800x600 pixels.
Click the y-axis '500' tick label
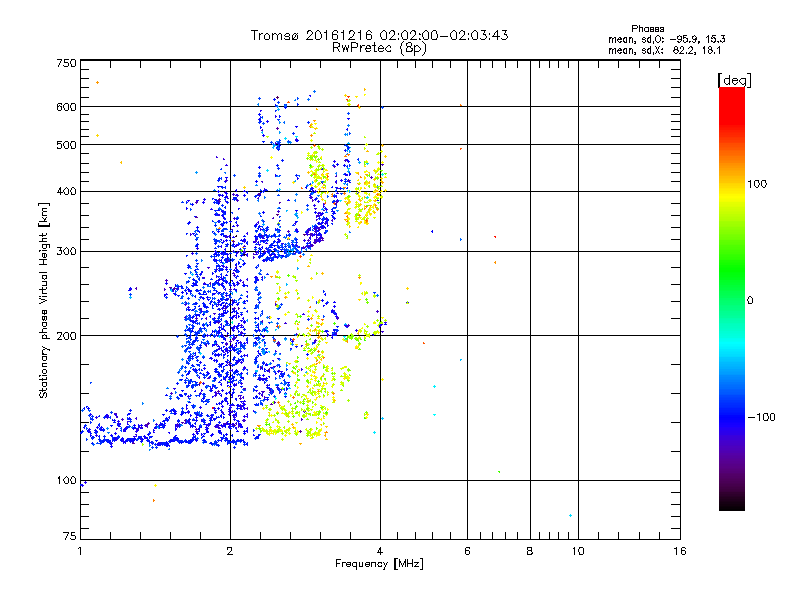tap(66, 145)
